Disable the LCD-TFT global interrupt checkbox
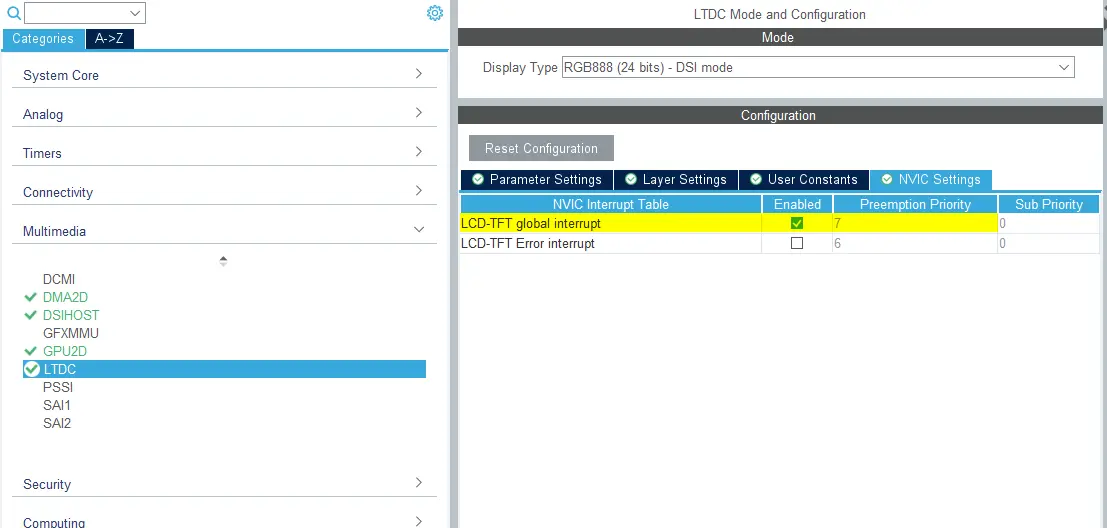Screen dimensions: 1107x528 tap(797, 224)
